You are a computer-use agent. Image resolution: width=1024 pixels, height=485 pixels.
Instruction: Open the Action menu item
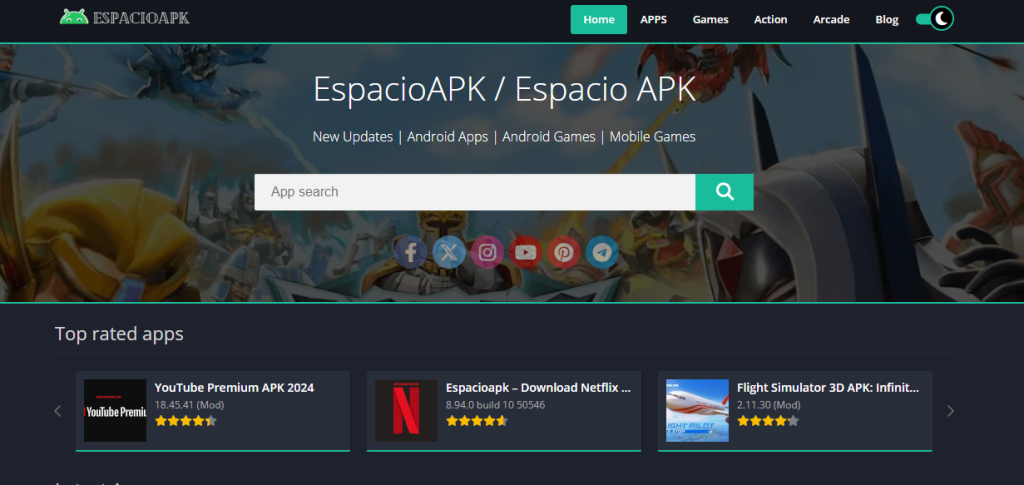(x=771, y=20)
